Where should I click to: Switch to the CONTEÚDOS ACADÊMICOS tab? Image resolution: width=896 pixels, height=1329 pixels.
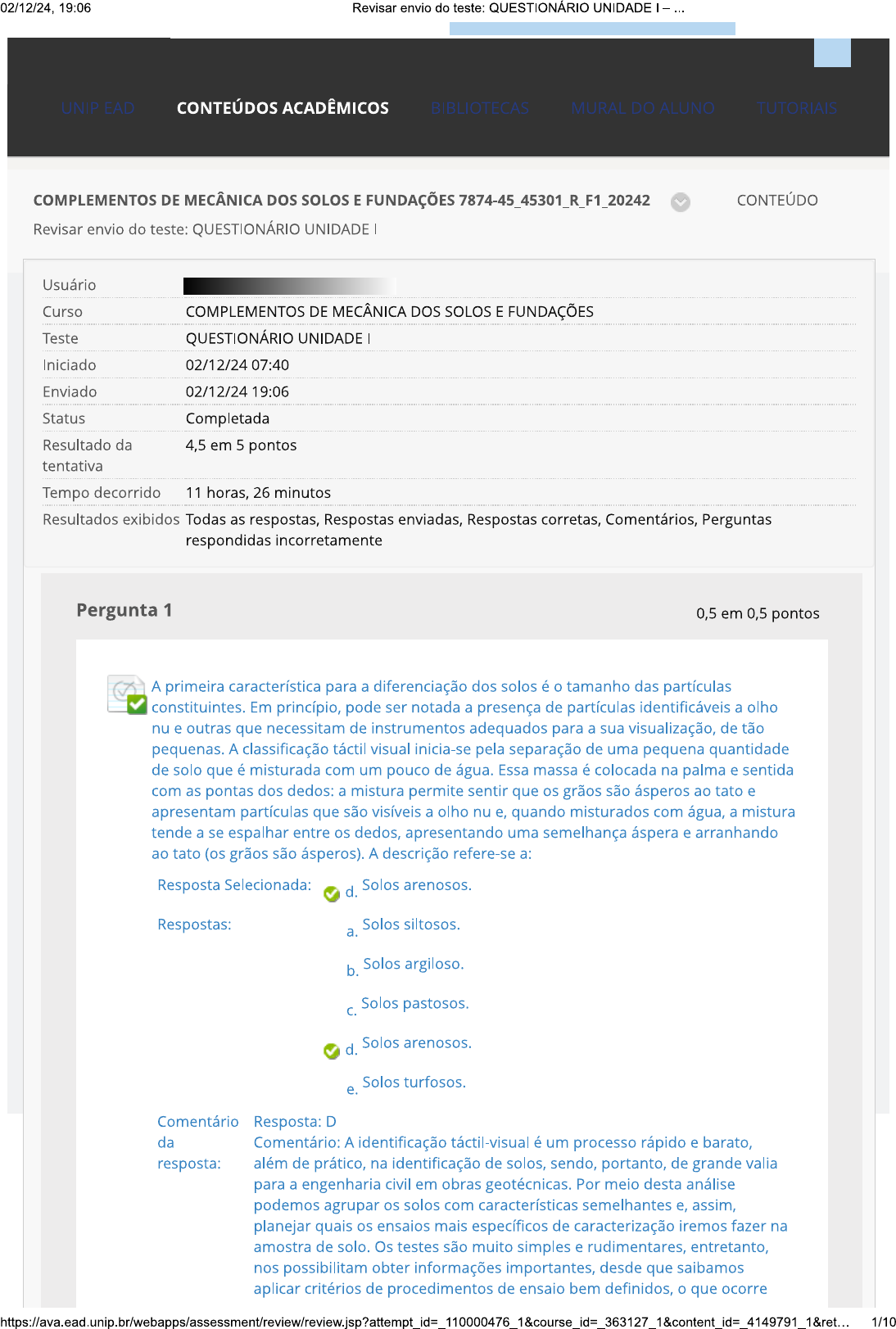pos(283,108)
